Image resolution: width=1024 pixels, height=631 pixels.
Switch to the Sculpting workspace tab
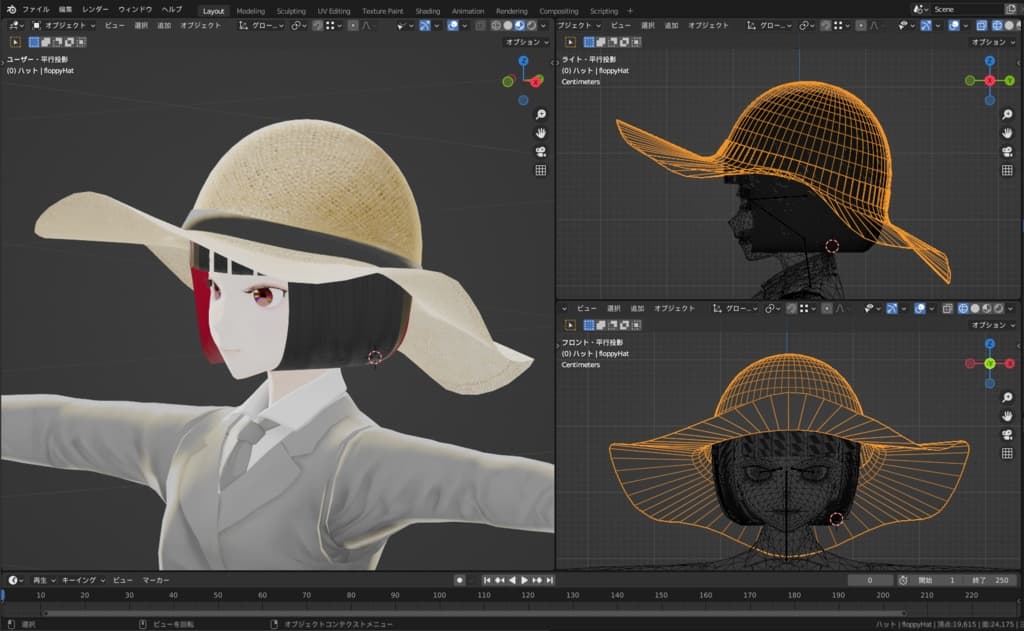pos(291,11)
